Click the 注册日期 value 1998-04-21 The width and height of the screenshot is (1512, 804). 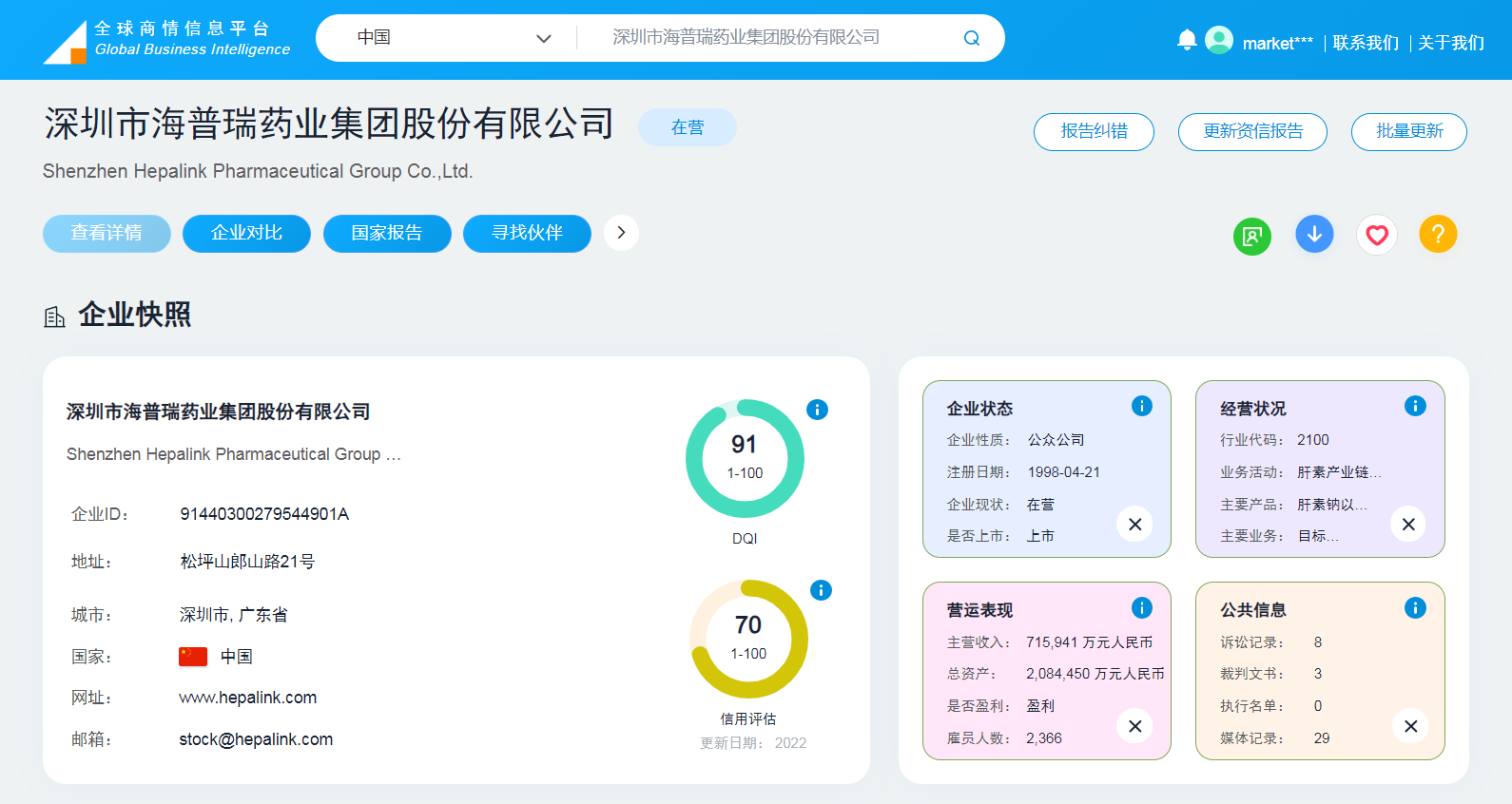pos(1064,472)
